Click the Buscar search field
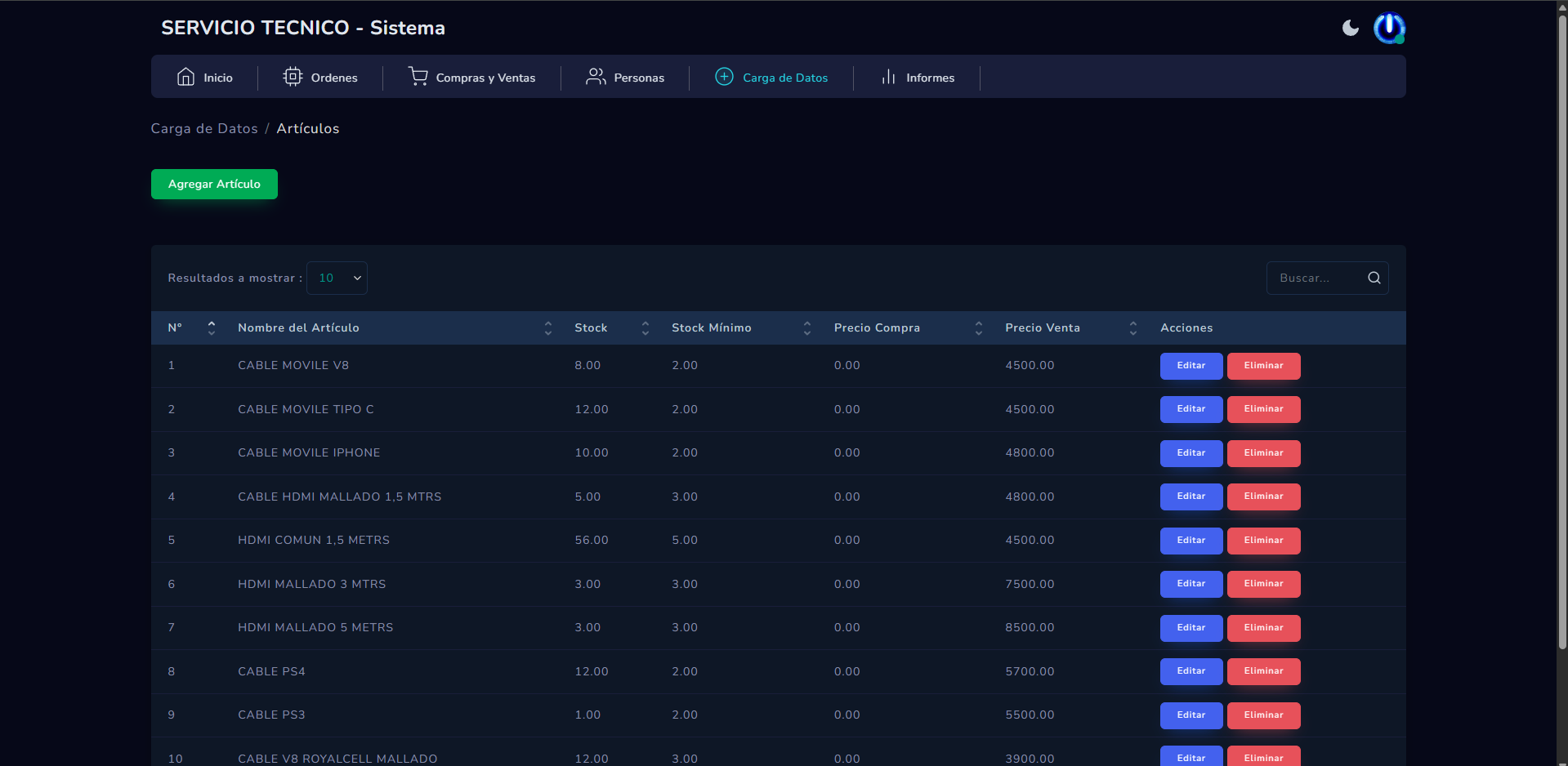Image resolution: width=1568 pixels, height=766 pixels. 1316,278
